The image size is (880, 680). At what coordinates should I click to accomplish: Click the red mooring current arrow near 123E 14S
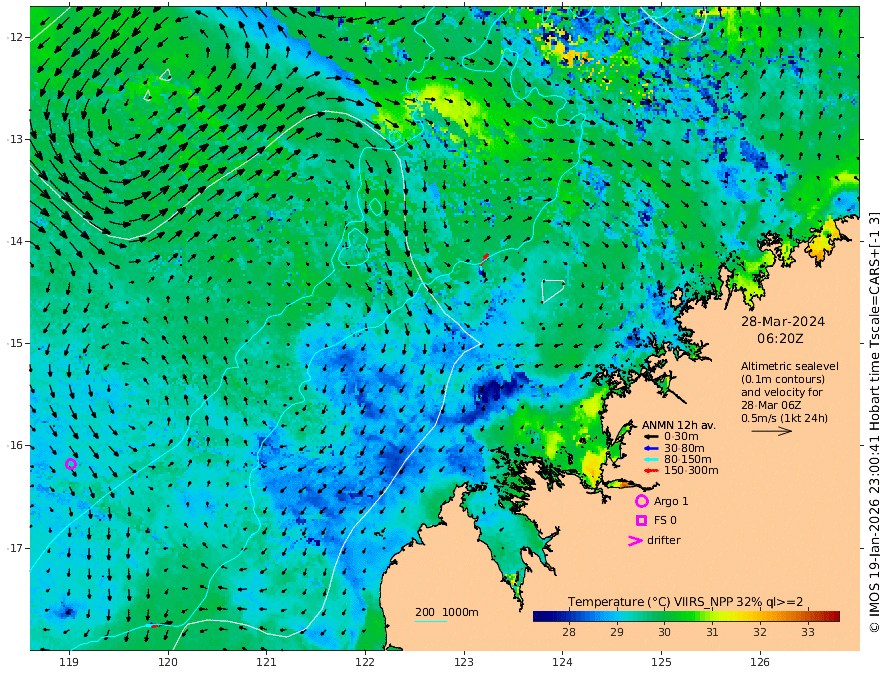(484, 259)
